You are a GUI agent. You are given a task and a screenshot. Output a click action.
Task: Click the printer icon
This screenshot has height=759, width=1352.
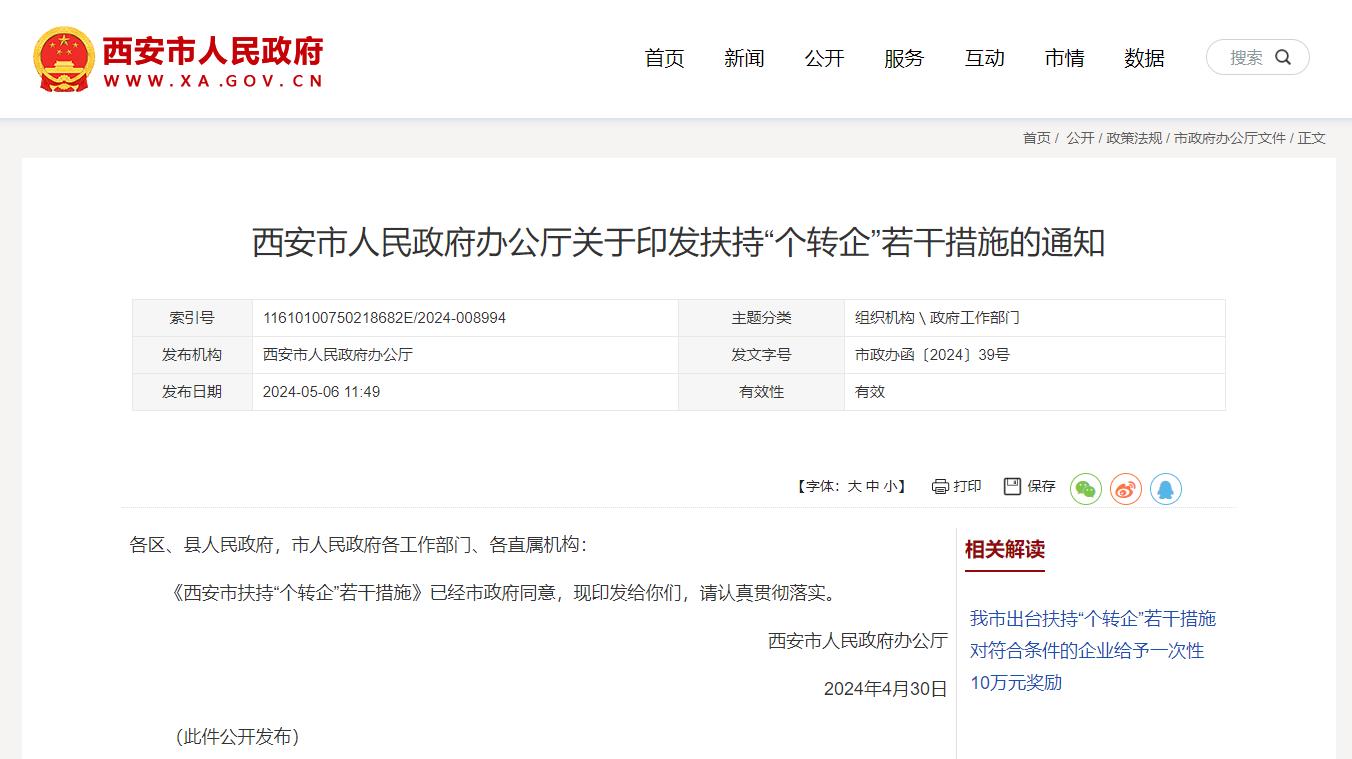pyautogui.click(x=940, y=487)
